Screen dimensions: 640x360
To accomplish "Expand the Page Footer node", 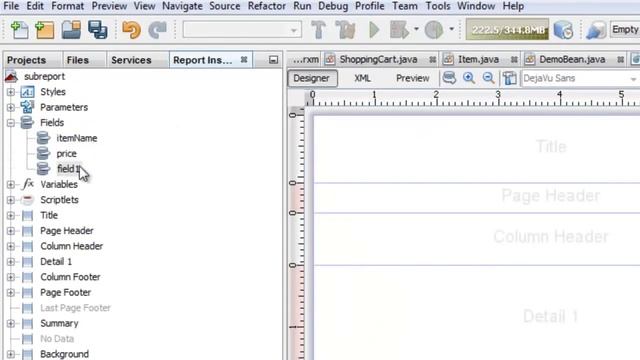I will coord(11,293).
